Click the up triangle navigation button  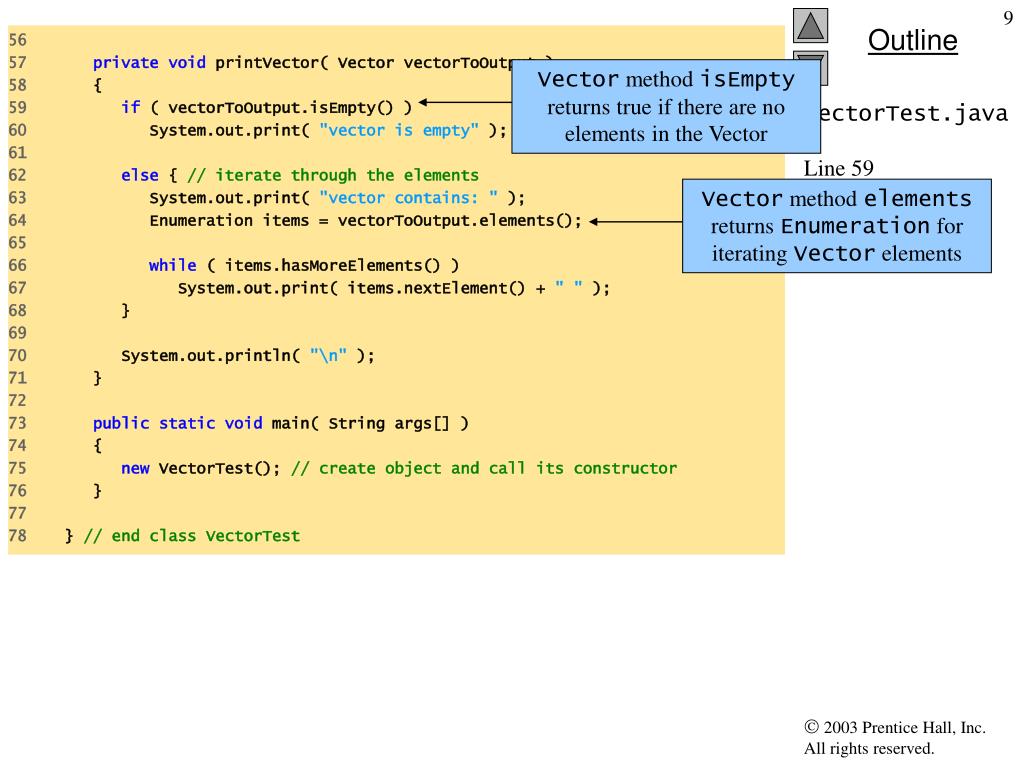[x=810, y=25]
